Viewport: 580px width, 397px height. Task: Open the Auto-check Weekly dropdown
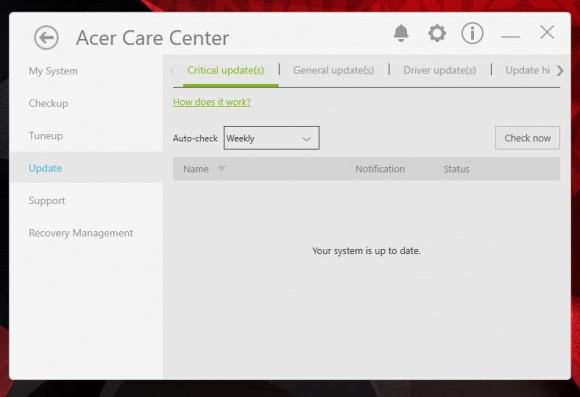click(x=272, y=138)
